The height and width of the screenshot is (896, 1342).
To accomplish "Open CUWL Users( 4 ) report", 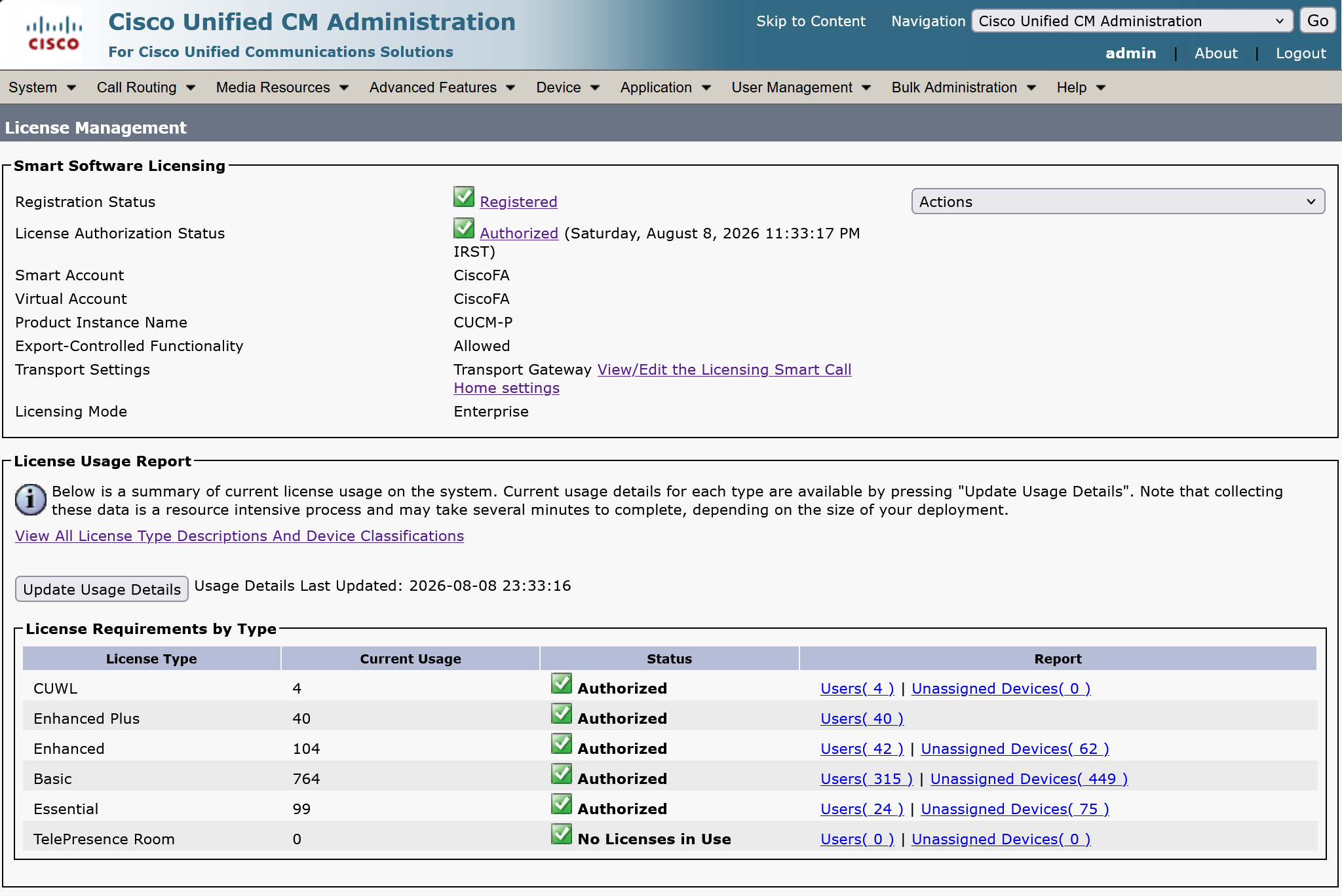I will tap(857, 689).
